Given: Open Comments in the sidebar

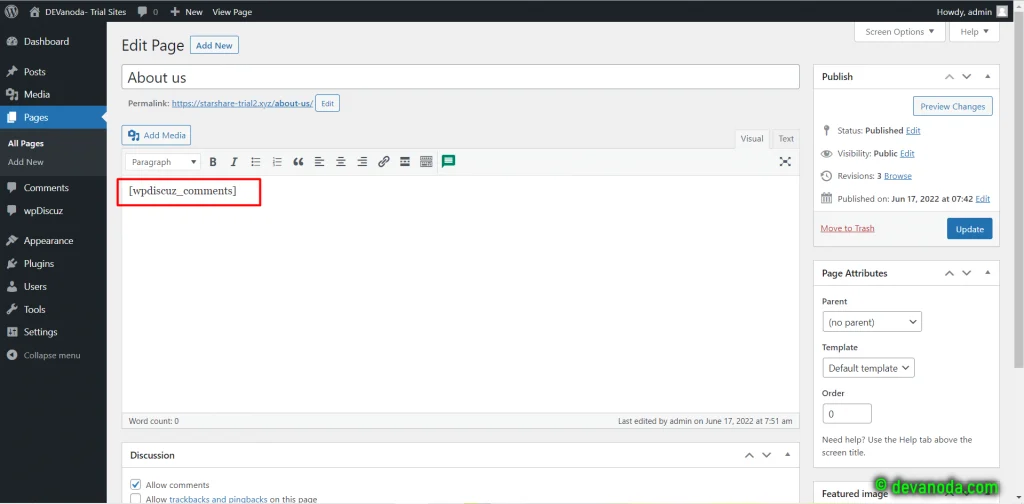Looking at the screenshot, I should click(53, 187).
